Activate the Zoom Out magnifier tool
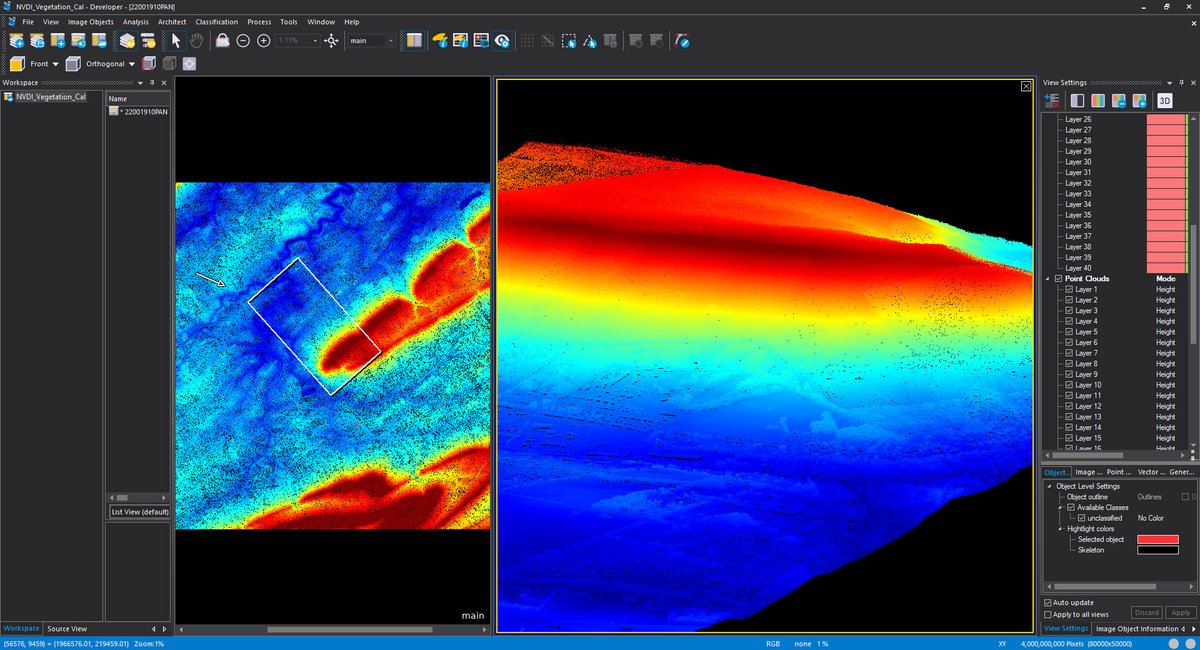Image resolution: width=1200 pixels, height=650 pixels. click(243, 40)
